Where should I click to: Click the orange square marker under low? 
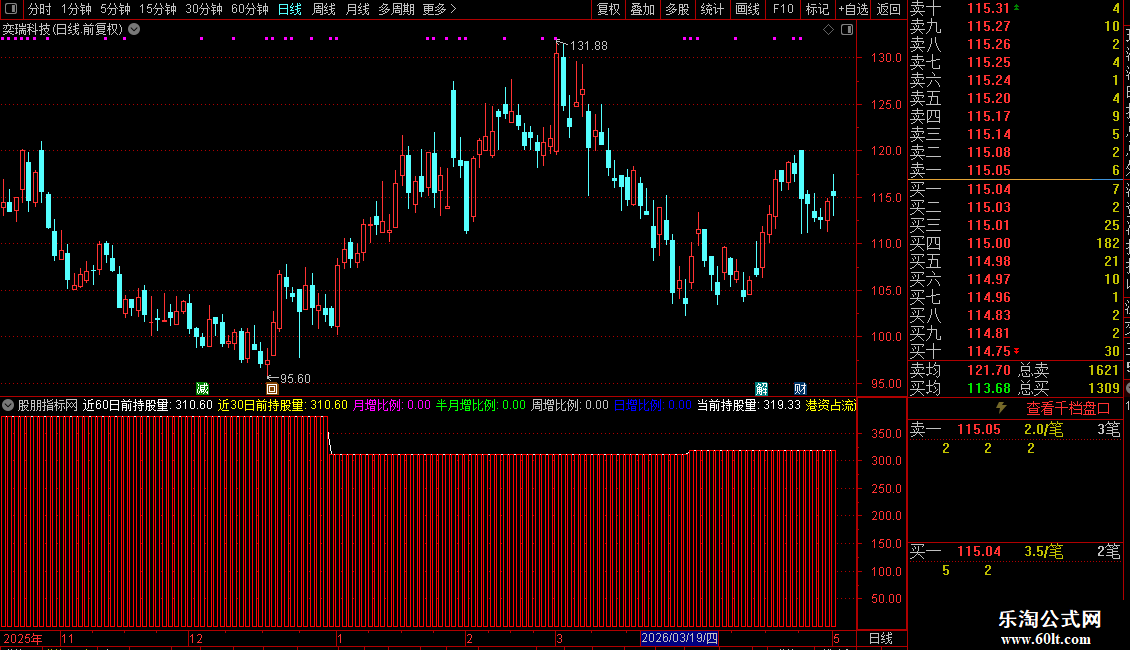(272, 388)
